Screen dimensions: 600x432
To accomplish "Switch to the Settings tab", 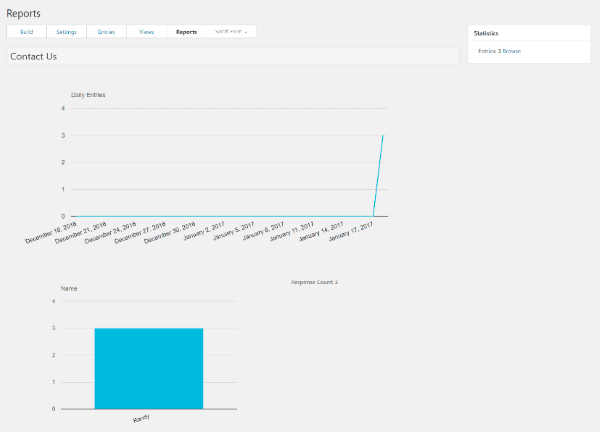I will (67, 32).
